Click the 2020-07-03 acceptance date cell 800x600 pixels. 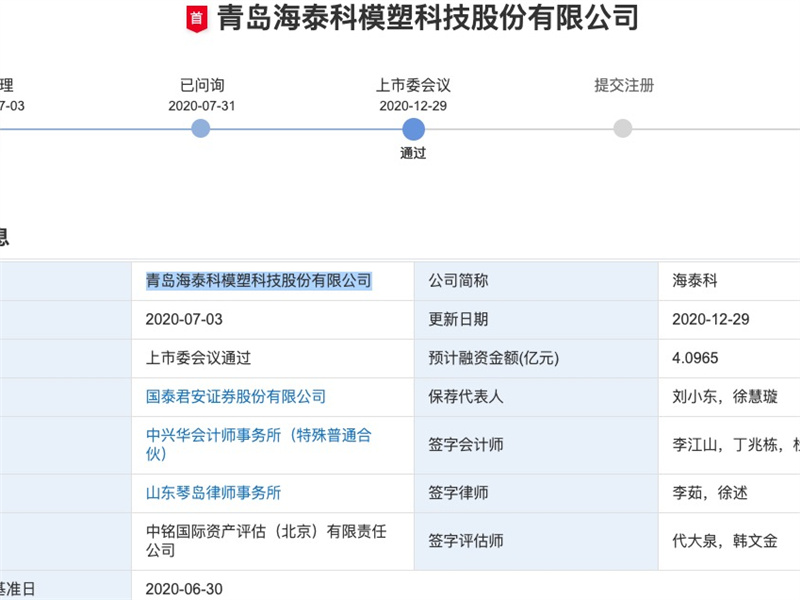click(x=272, y=319)
